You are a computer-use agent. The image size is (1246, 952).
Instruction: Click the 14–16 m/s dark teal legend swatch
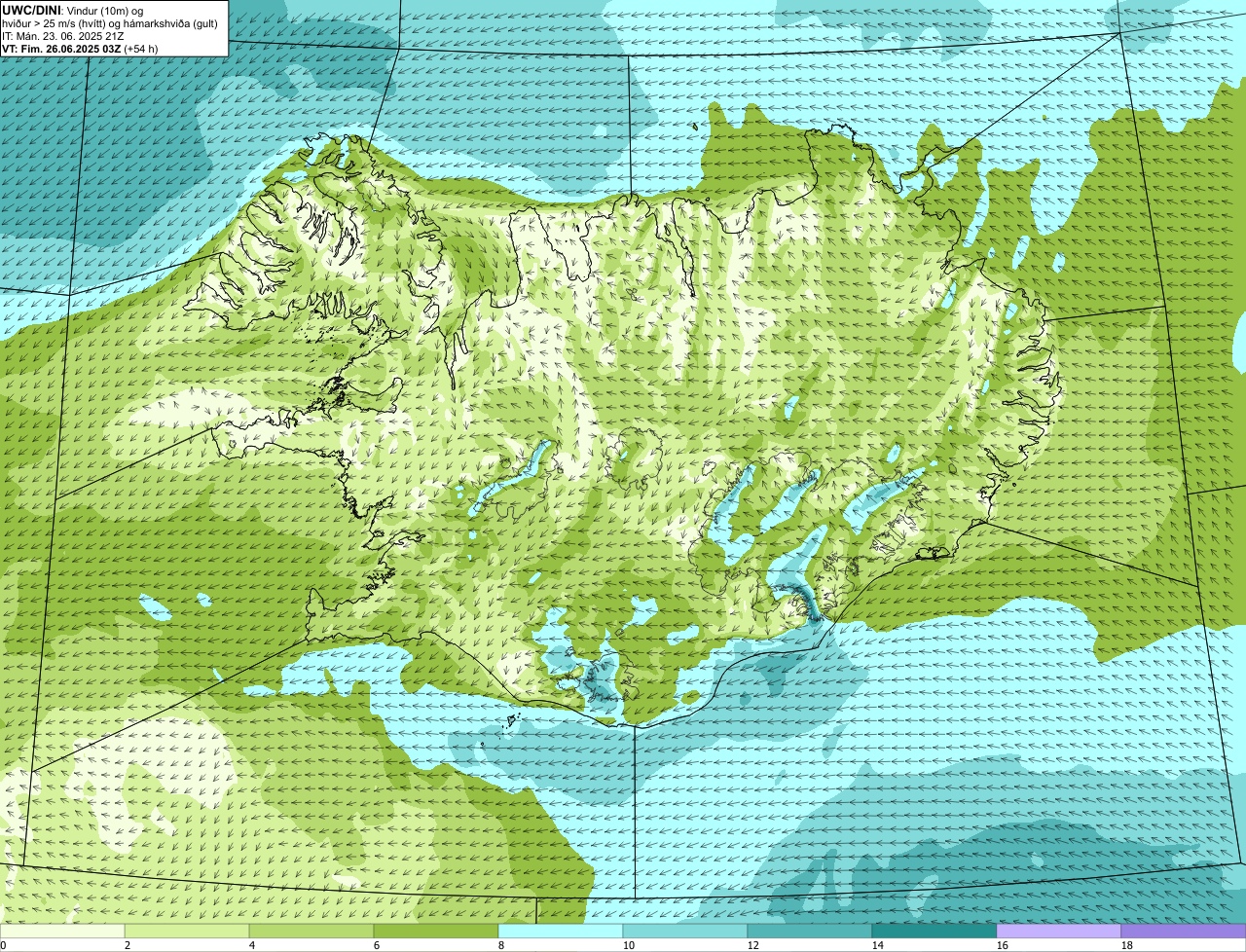click(x=934, y=932)
